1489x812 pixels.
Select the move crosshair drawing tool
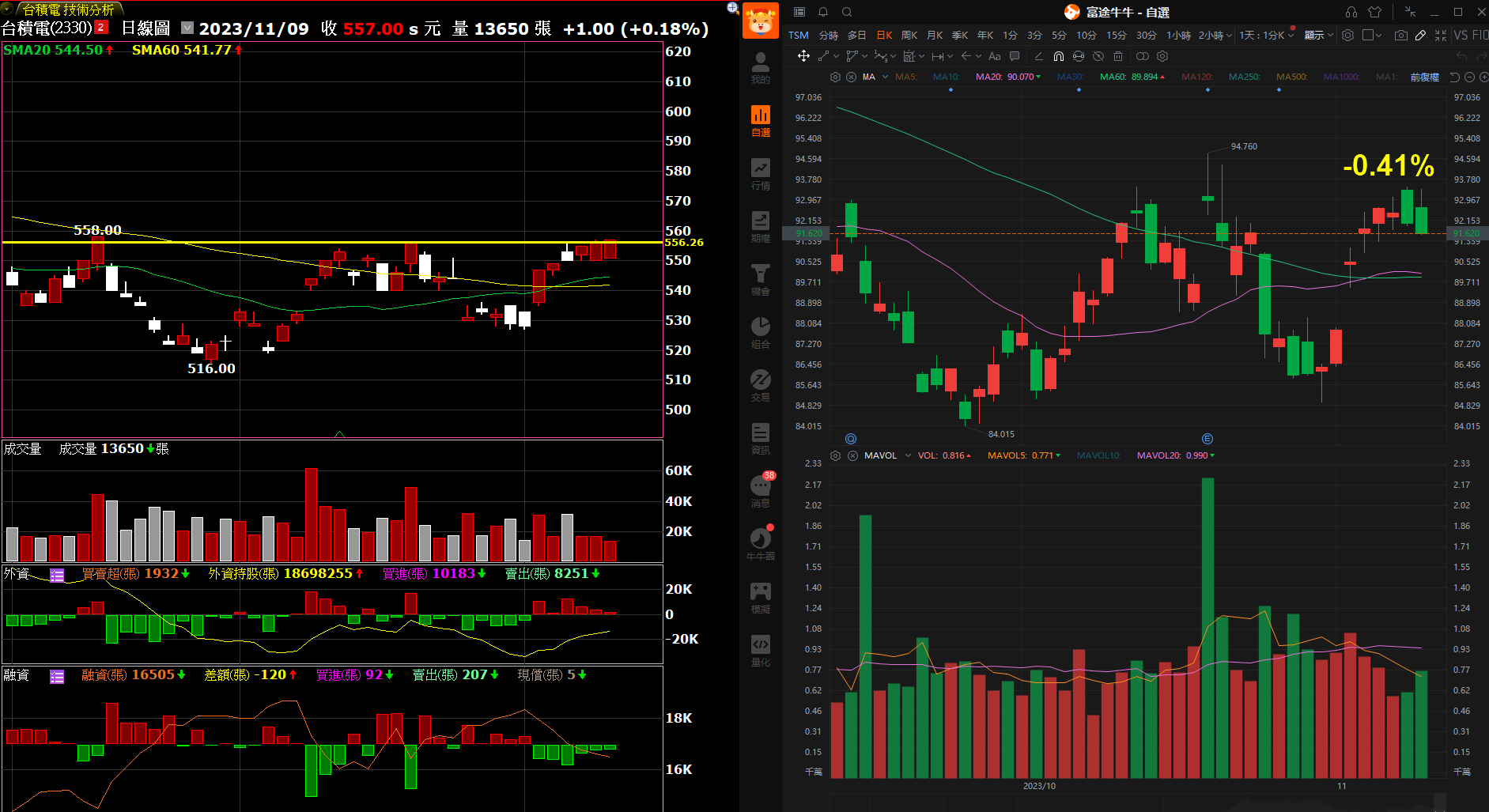pyautogui.click(x=803, y=56)
